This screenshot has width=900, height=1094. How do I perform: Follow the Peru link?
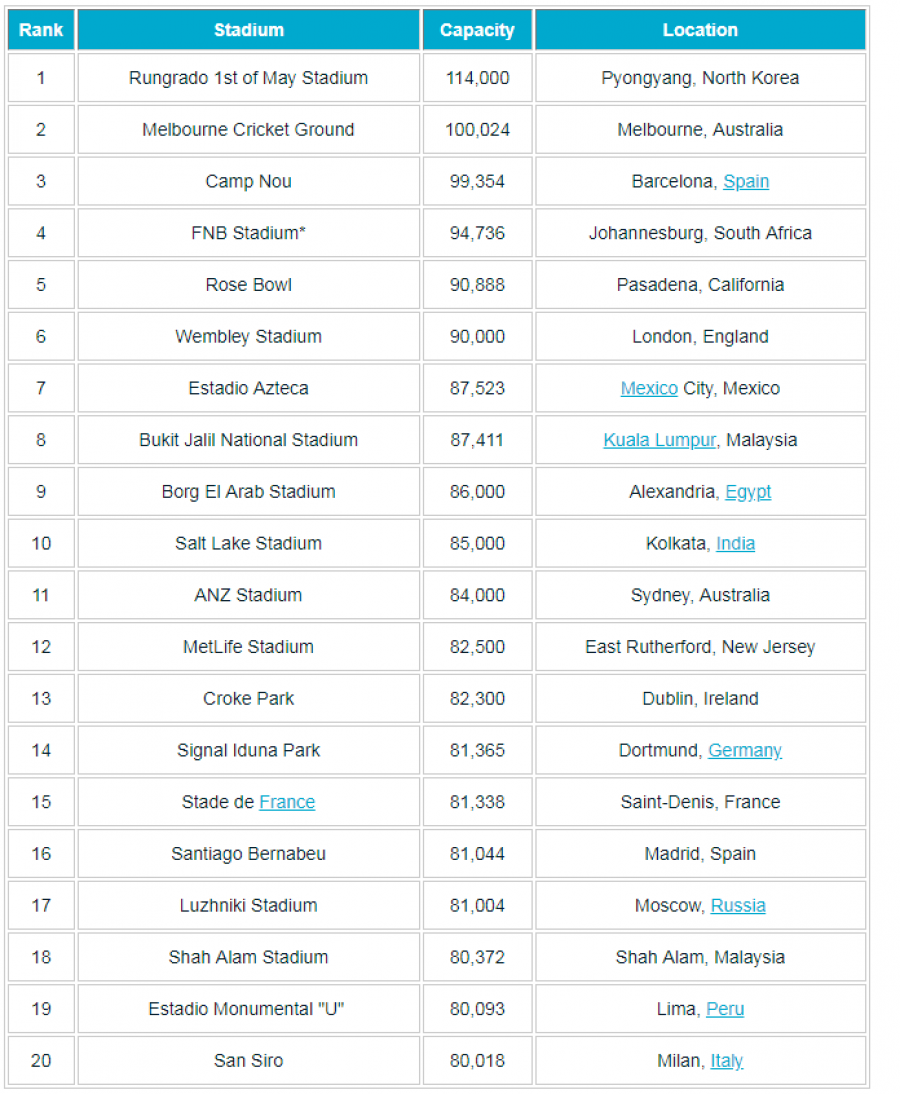(725, 1010)
